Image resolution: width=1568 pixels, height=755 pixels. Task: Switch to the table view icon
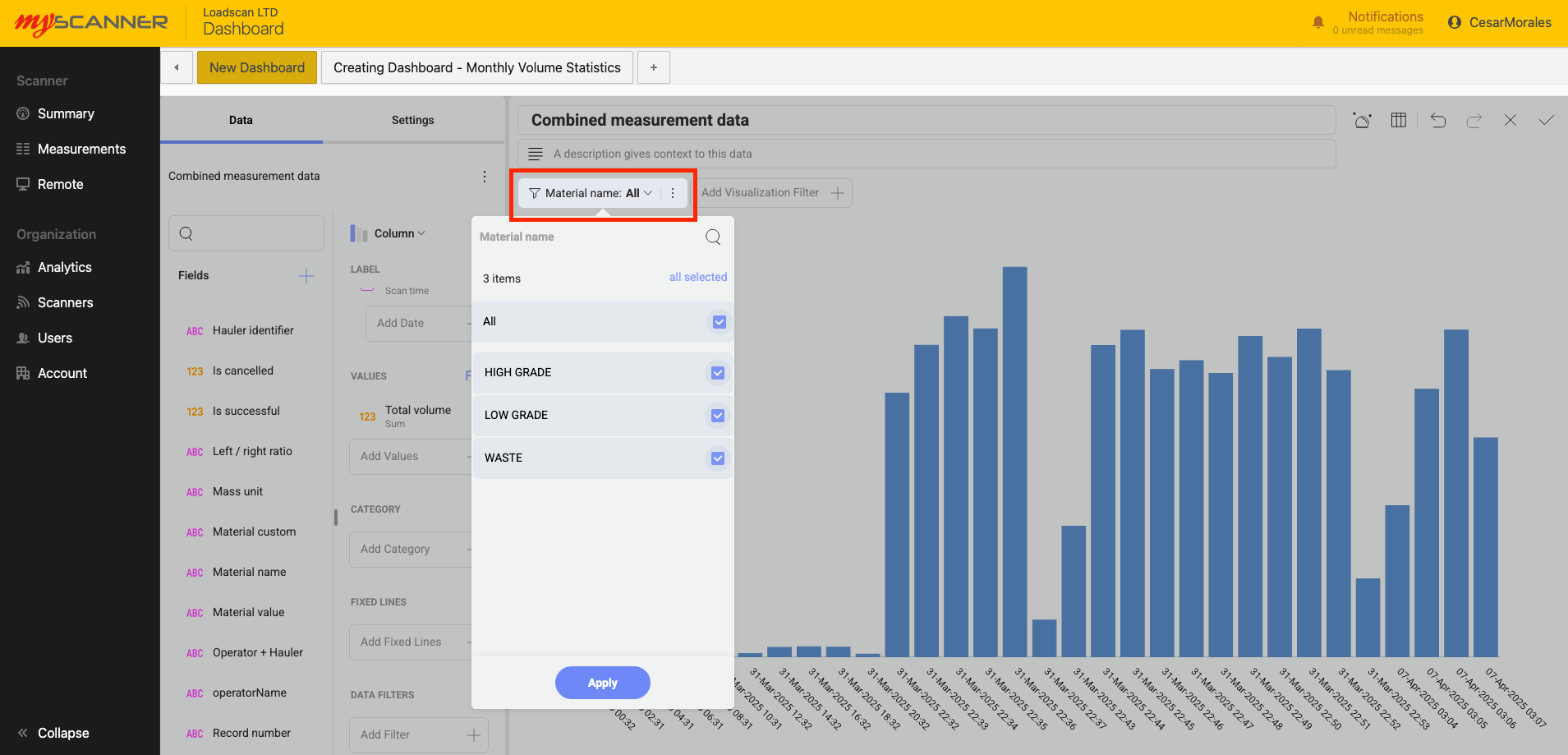click(x=1399, y=120)
